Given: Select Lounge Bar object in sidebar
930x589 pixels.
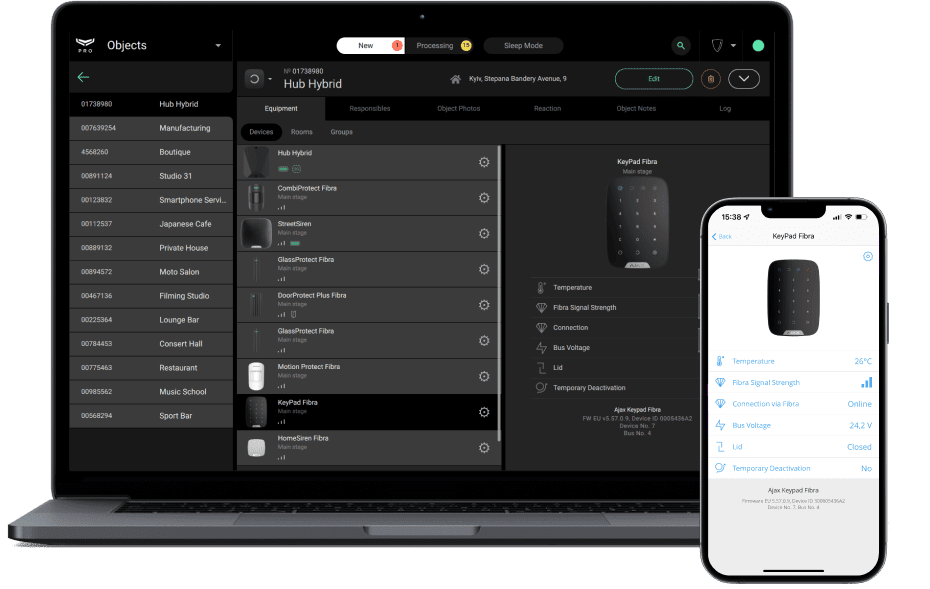Looking at the screenshot, I should [x=151, y=320].
